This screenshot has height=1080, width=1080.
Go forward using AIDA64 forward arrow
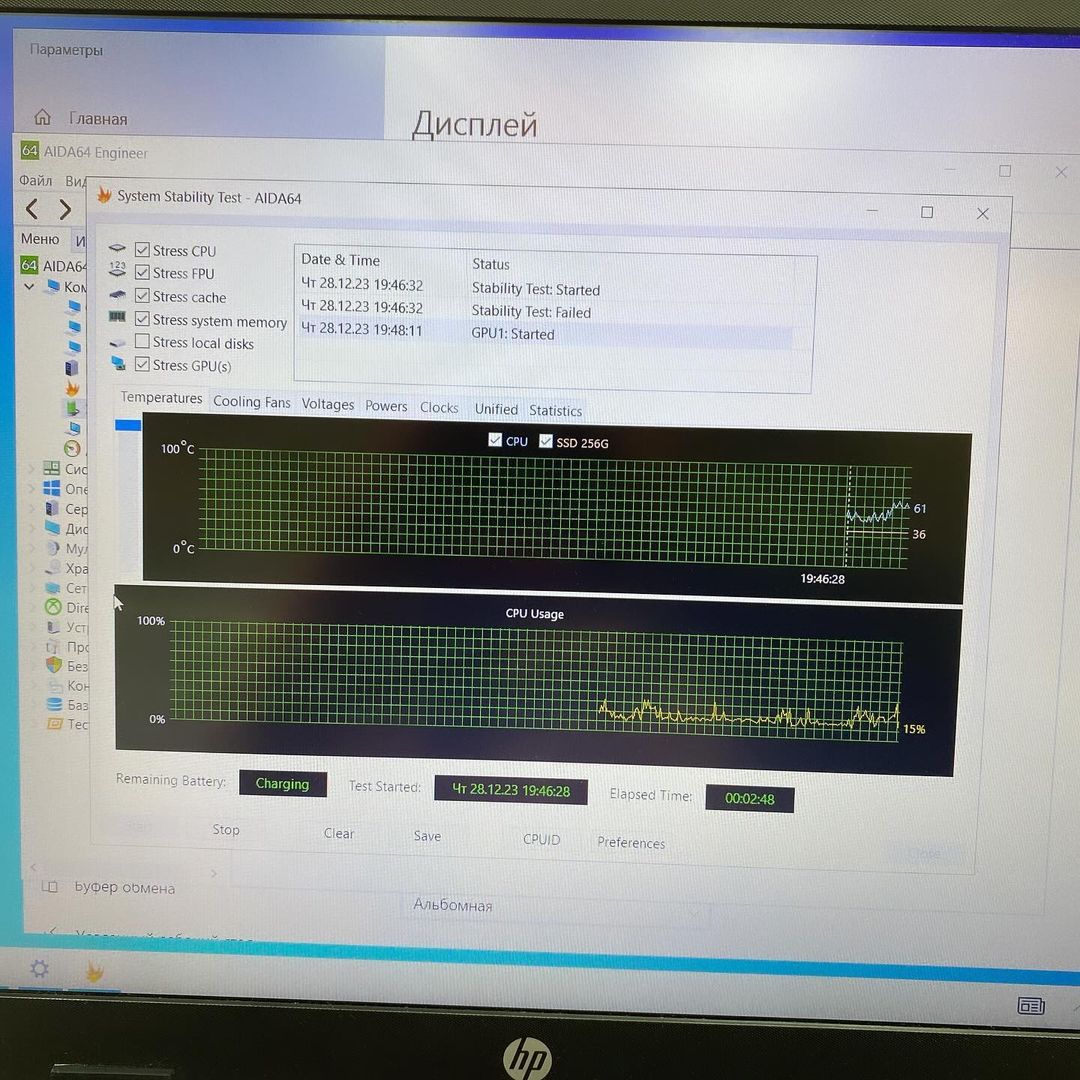65,209
